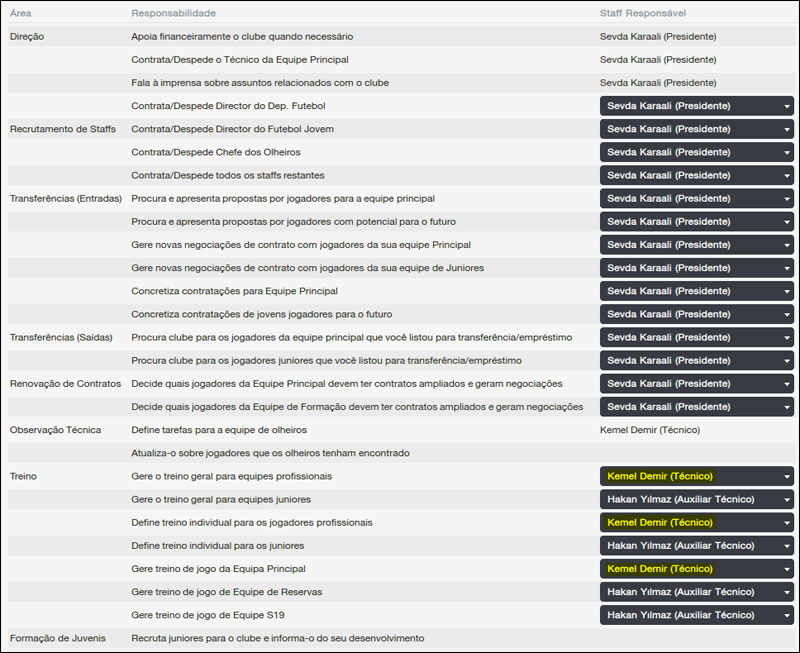Open Kemel Demir dropdown for treino geral profissionais
Screen dimensions: 800x653
pos(696,476)
